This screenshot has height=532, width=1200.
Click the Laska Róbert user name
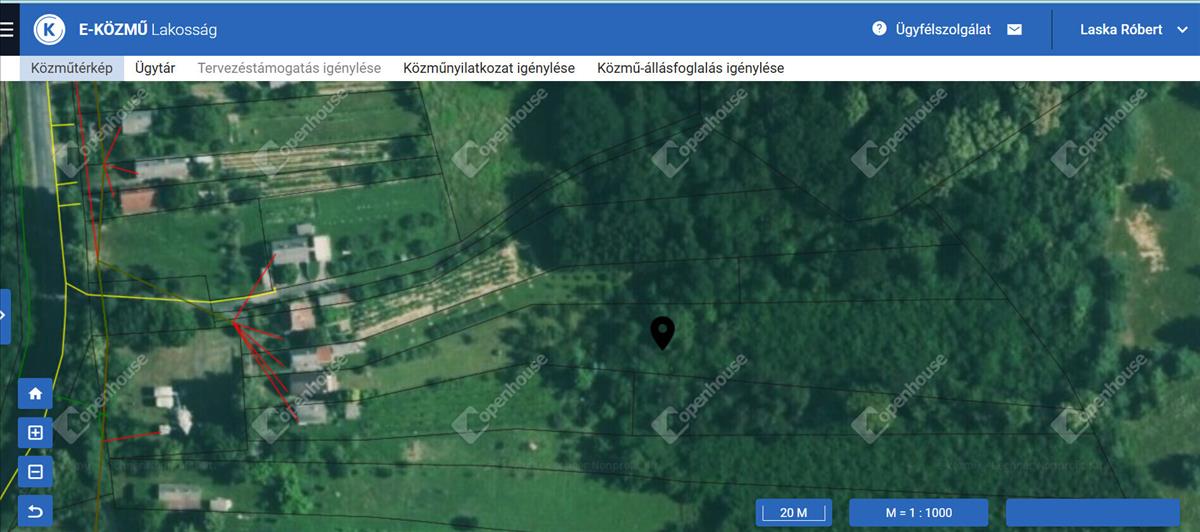pos(1120,30)
